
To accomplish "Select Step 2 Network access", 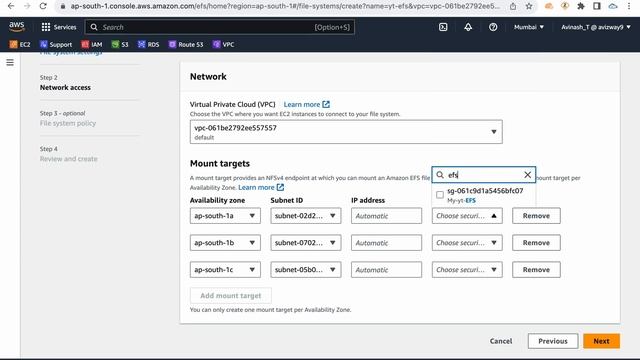I will coord(65,87).
